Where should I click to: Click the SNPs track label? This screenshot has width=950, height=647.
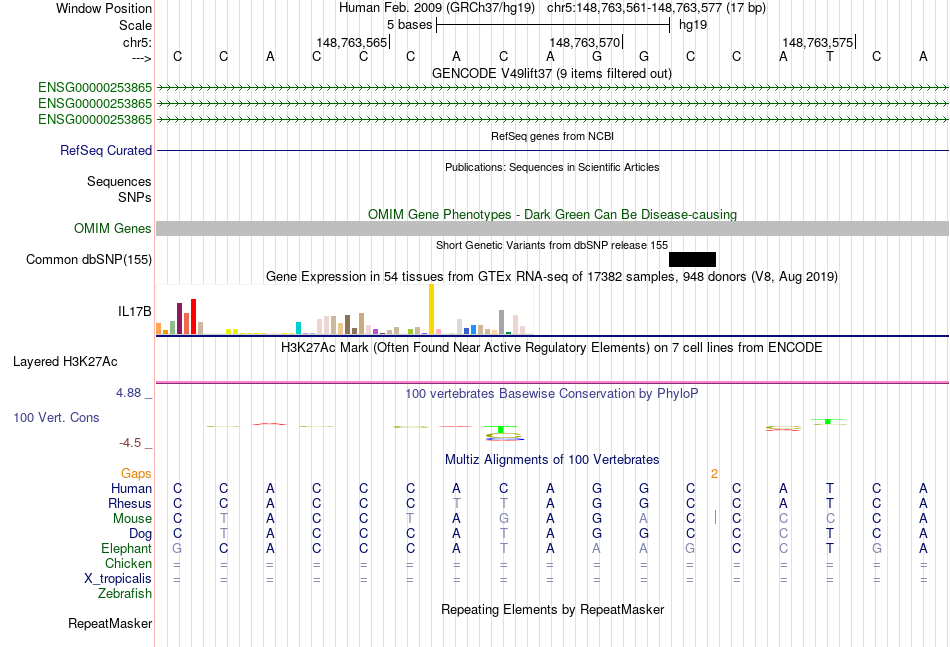pyautogui.click(x=135, y=197)
